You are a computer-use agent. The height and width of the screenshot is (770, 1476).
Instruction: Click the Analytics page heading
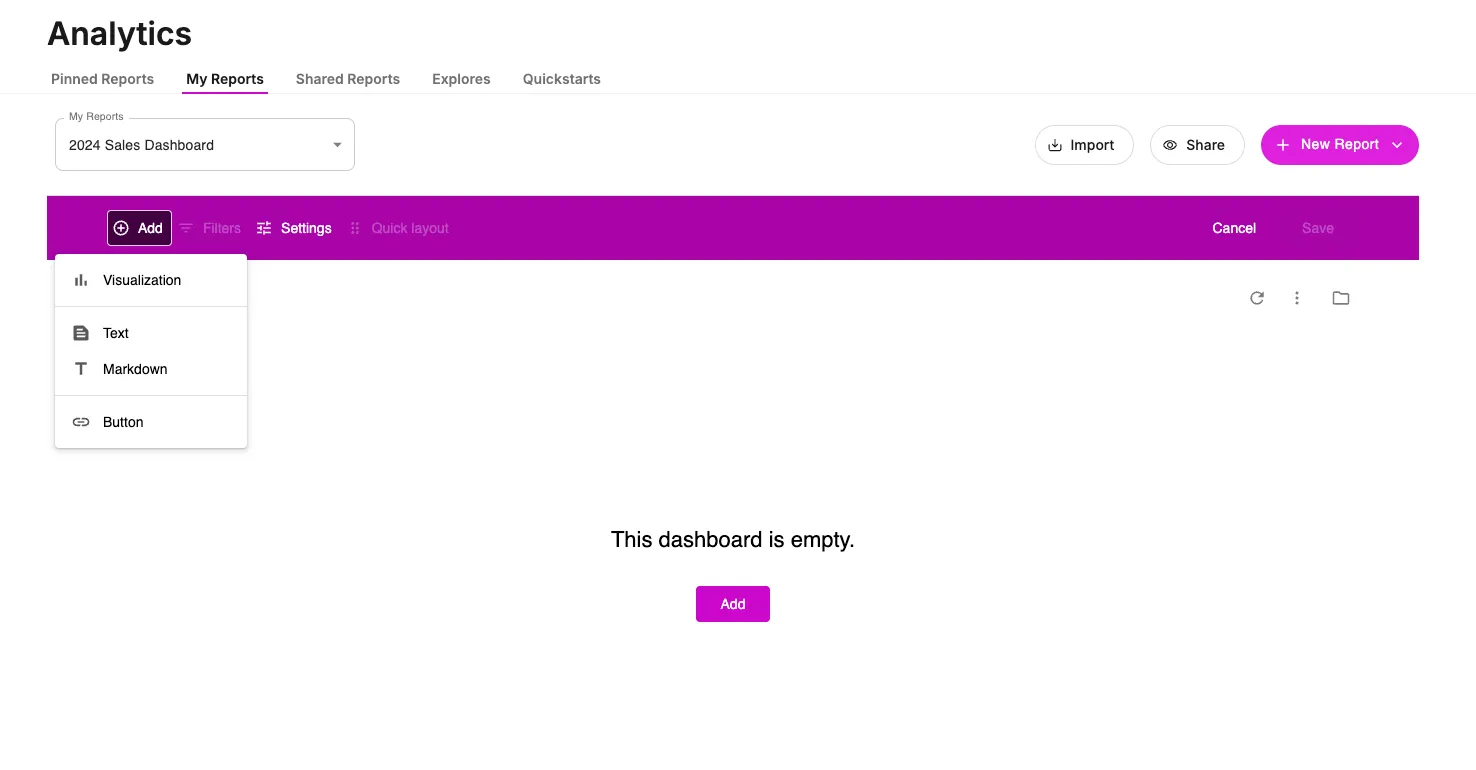(x=120, y=33)
